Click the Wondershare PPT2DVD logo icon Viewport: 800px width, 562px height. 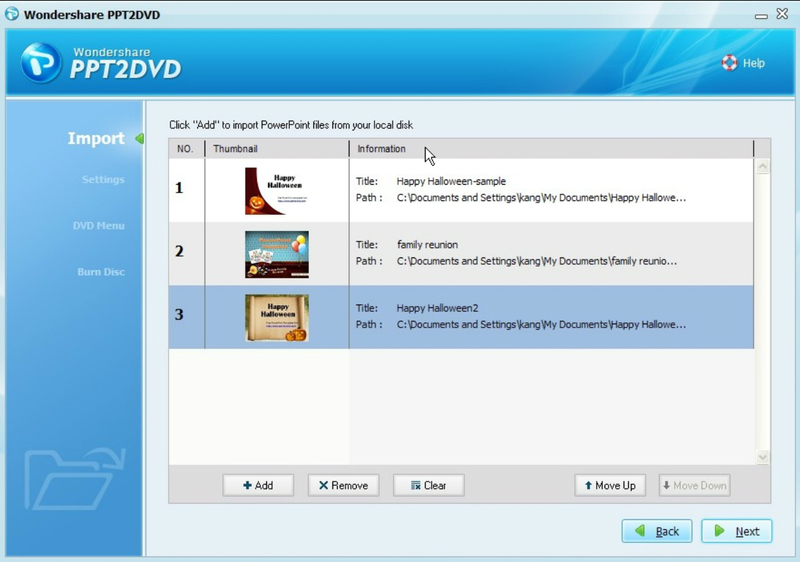(x=41, y=63)
